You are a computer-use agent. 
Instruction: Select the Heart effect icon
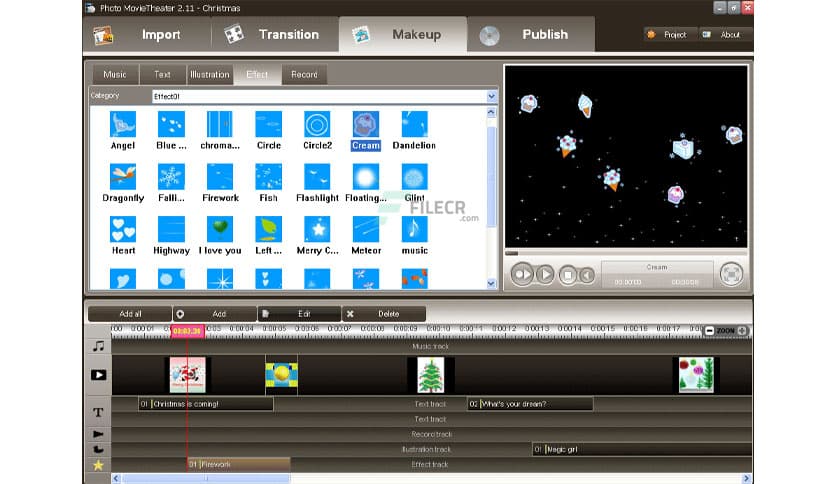122,229
